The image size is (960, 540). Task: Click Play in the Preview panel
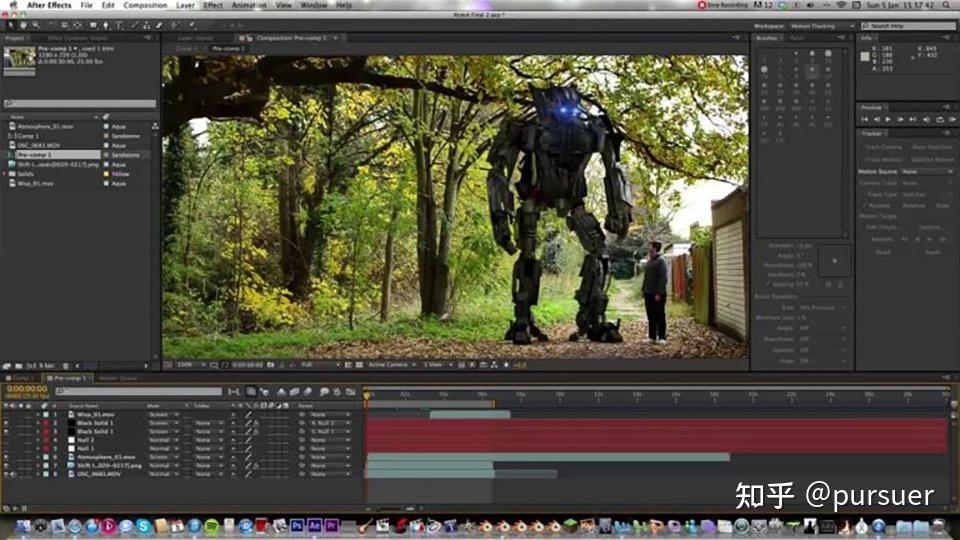(888, 119)
